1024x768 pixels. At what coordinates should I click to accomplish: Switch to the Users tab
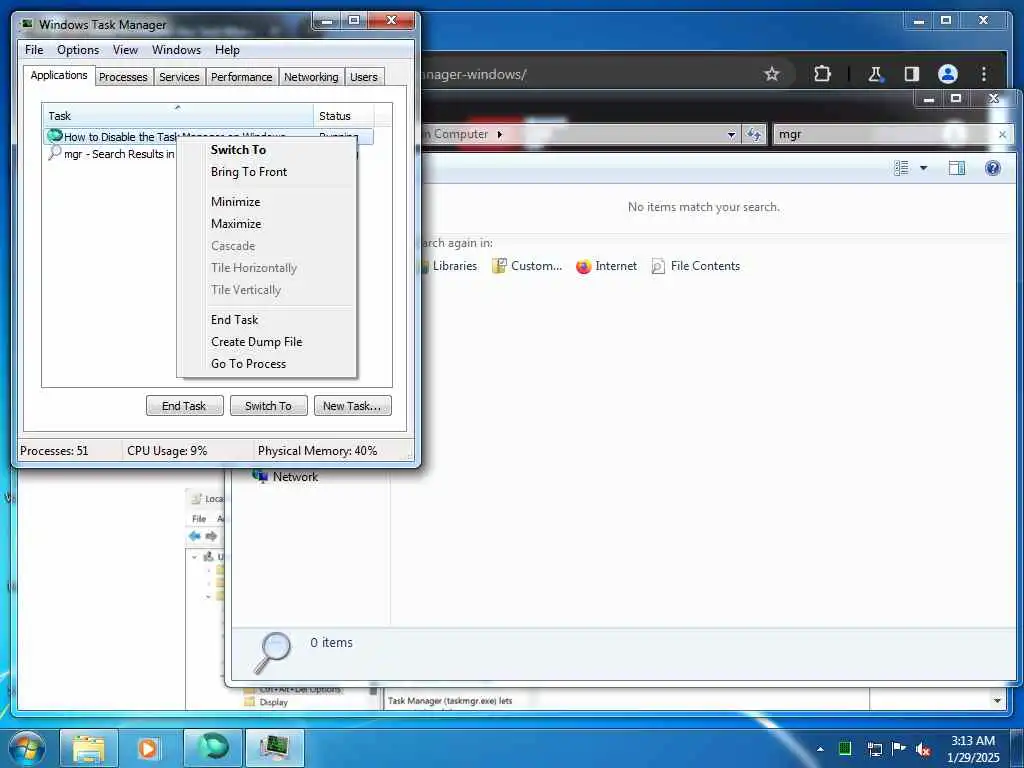(x=364, y=77)
